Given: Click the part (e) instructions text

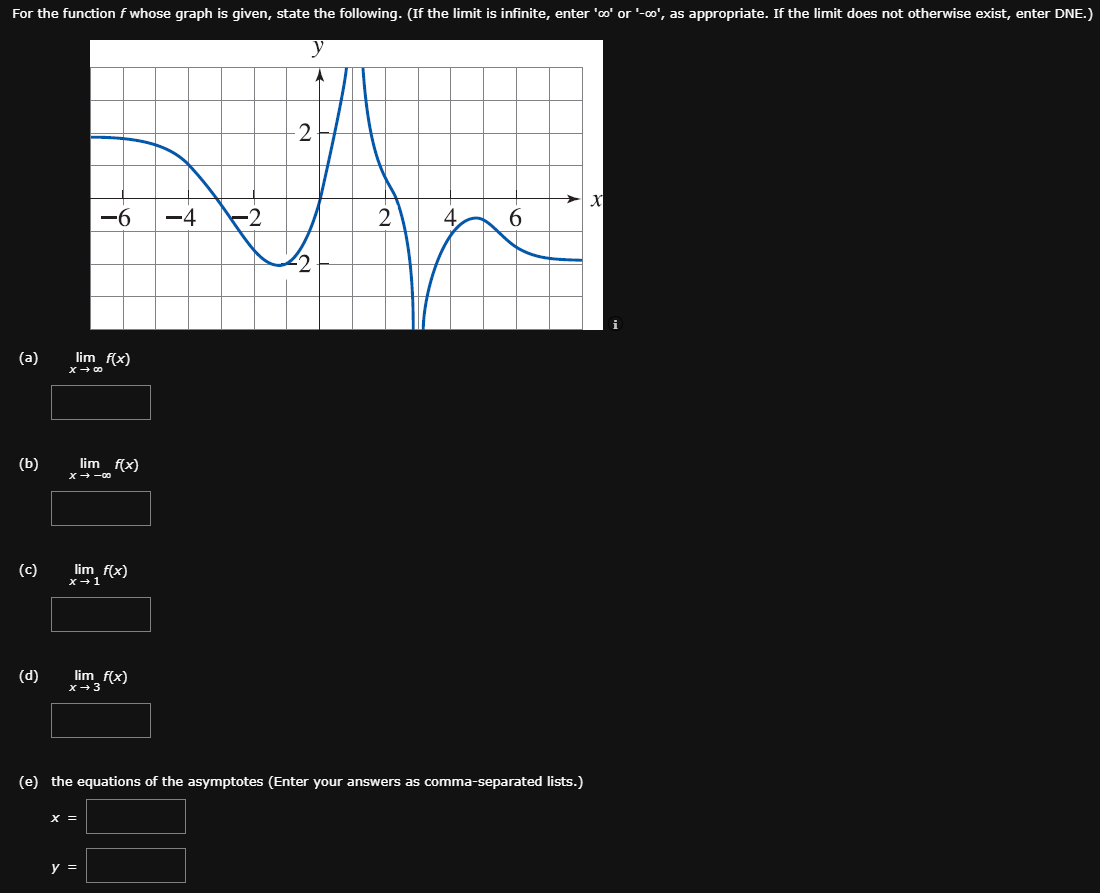Looking at the screenshot, I should coord(300,781).
